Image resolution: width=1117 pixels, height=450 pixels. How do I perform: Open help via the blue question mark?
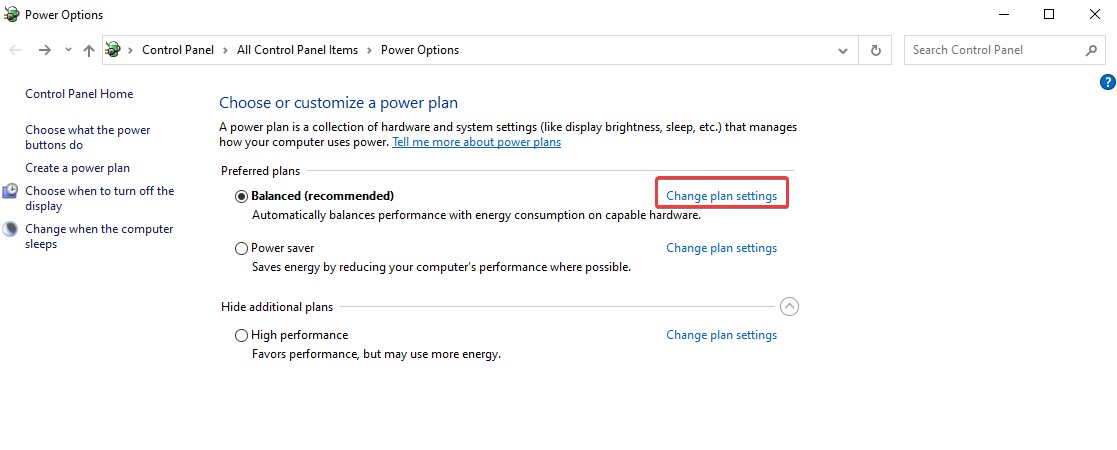tap(1107, 82)
